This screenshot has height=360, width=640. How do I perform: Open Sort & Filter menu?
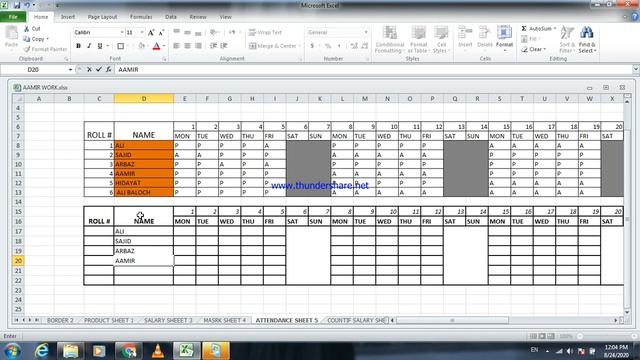pyautogui.click(x=567, y=39)
